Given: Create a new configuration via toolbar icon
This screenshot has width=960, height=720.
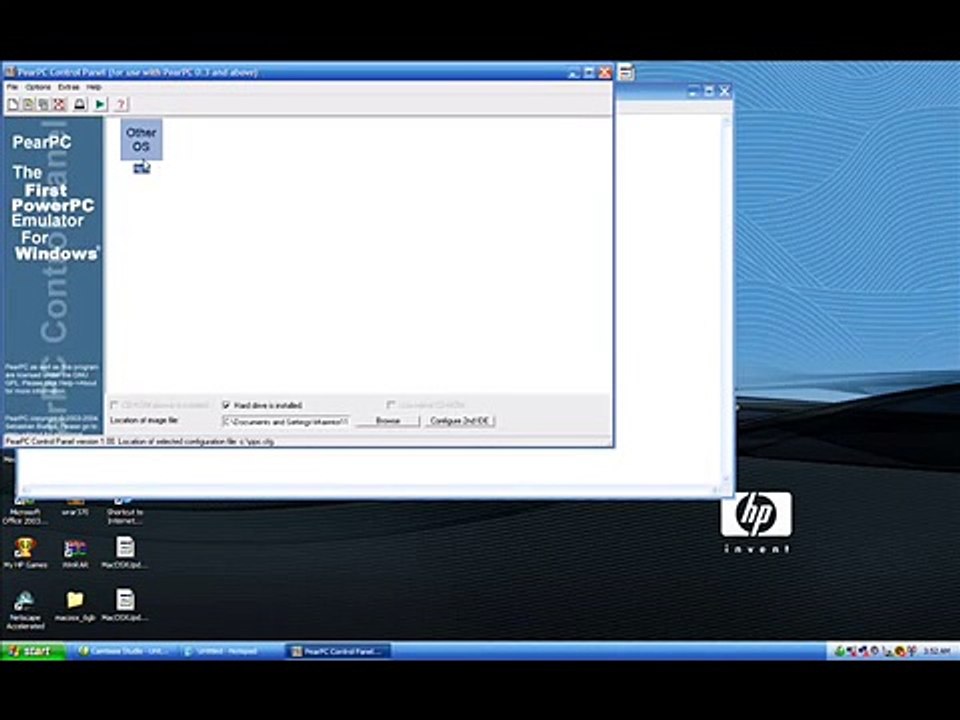Looking at the screenshot, I should tap(13, 105).
